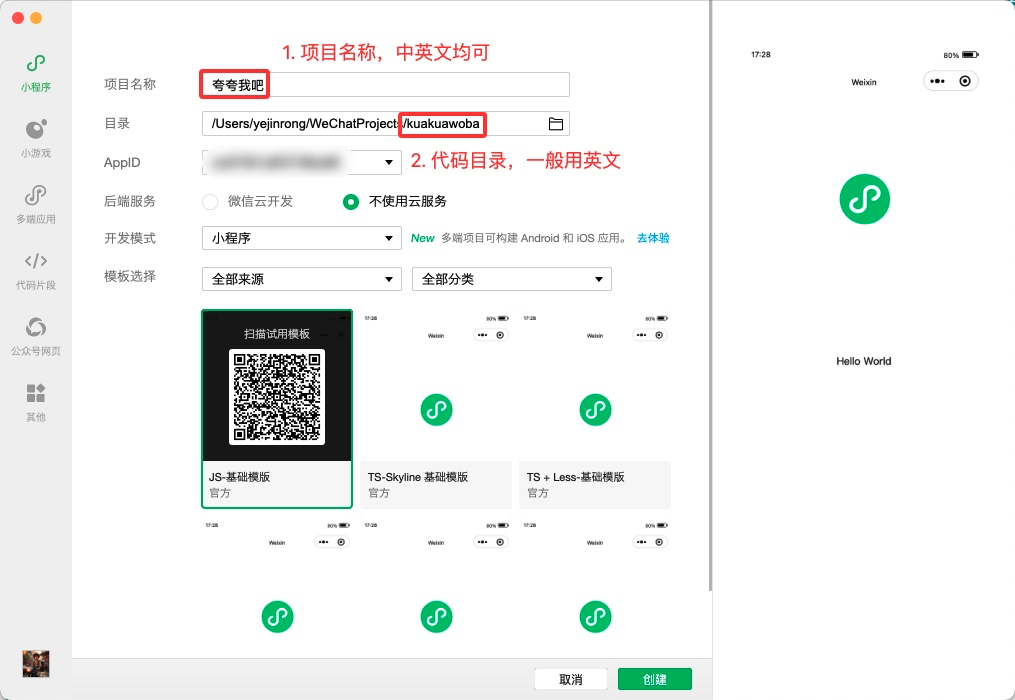Click the New label beside 开发模式
Image resolution: width=1015 pixels, height=700 pixels.
coord(423,238)
